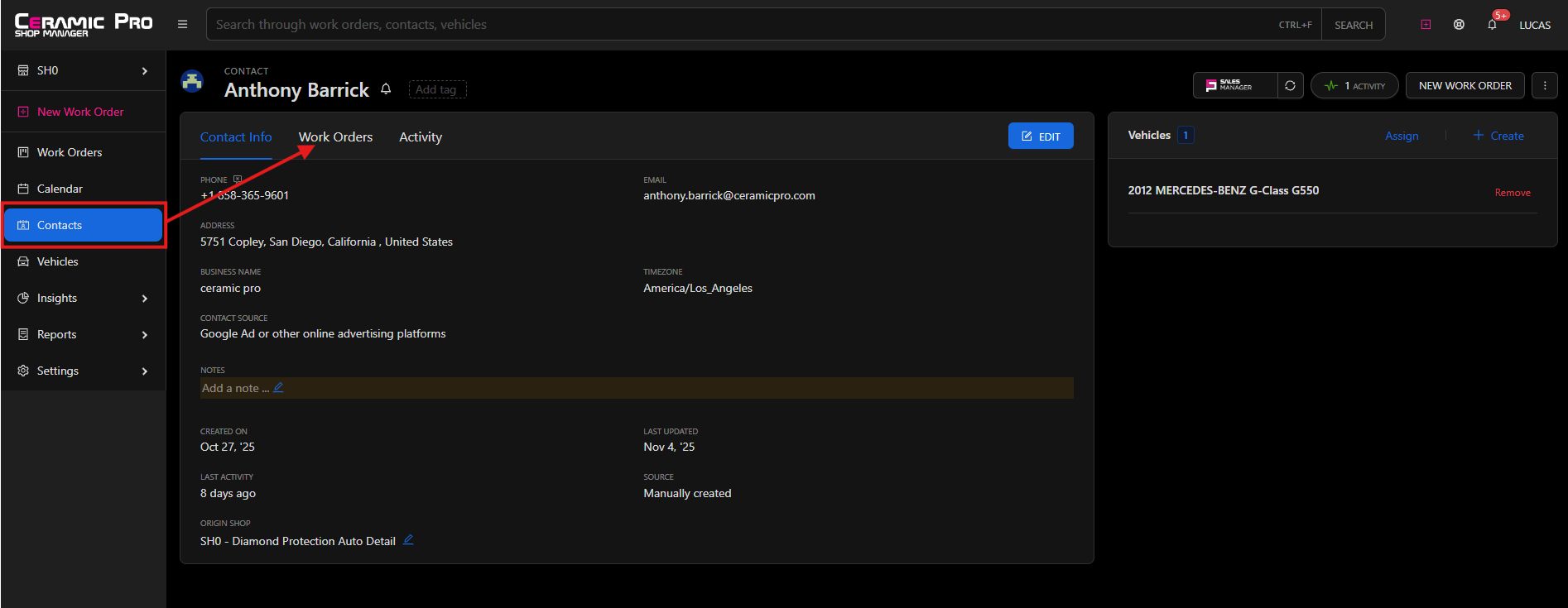Open Sales Manager via its logo button
Viewport: 1568px width, 608px height.
1234,85
